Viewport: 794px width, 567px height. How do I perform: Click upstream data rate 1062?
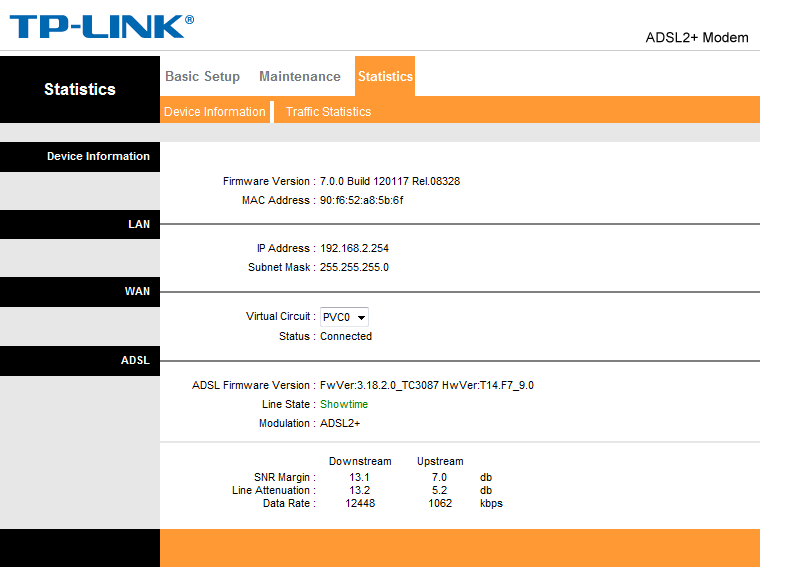coord(440,504)
